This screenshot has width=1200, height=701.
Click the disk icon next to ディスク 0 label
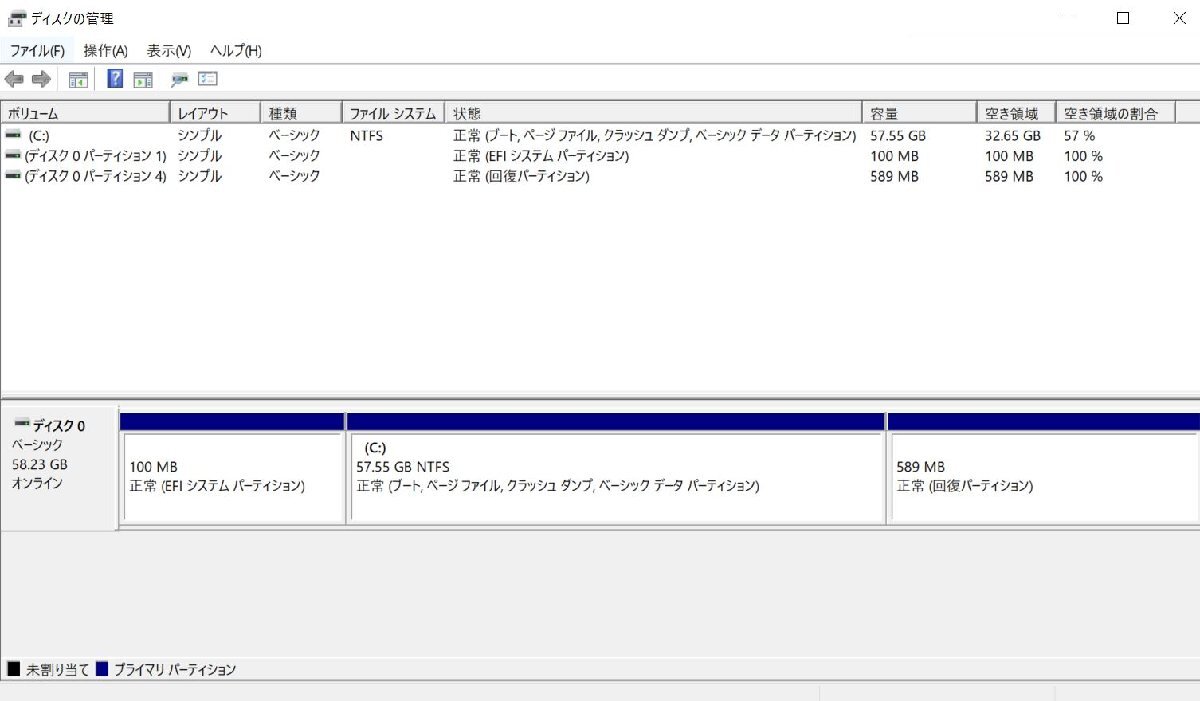tap(22, 425)
